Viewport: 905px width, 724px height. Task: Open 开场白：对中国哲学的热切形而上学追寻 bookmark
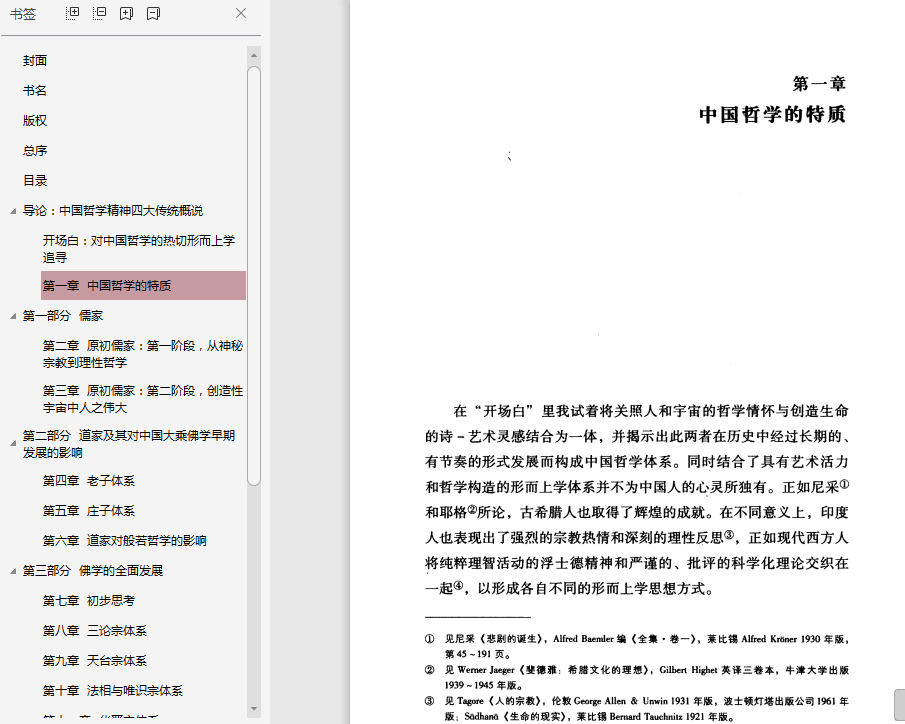(139, 249)
